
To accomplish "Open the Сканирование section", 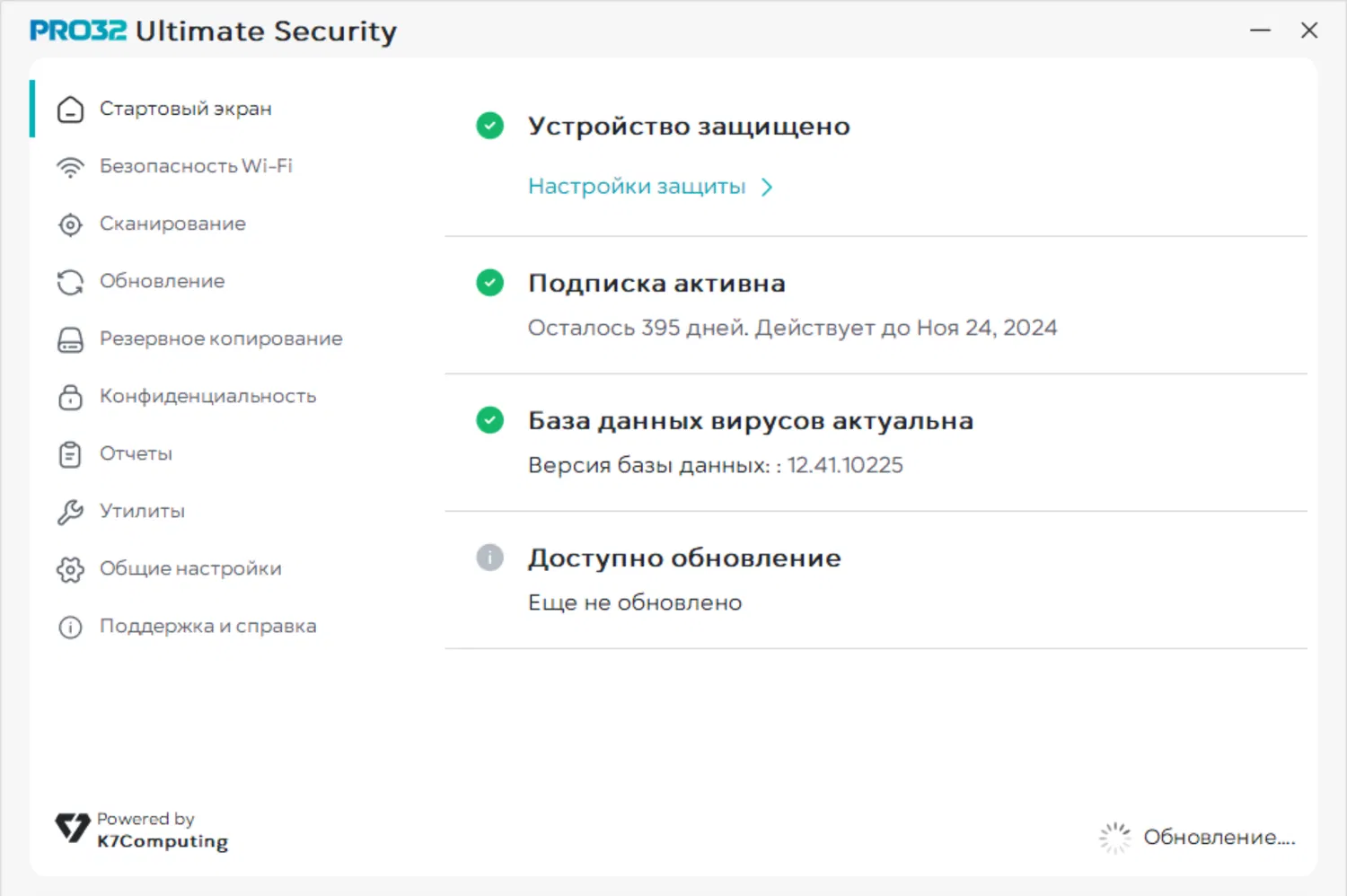I will coord(172,224).
